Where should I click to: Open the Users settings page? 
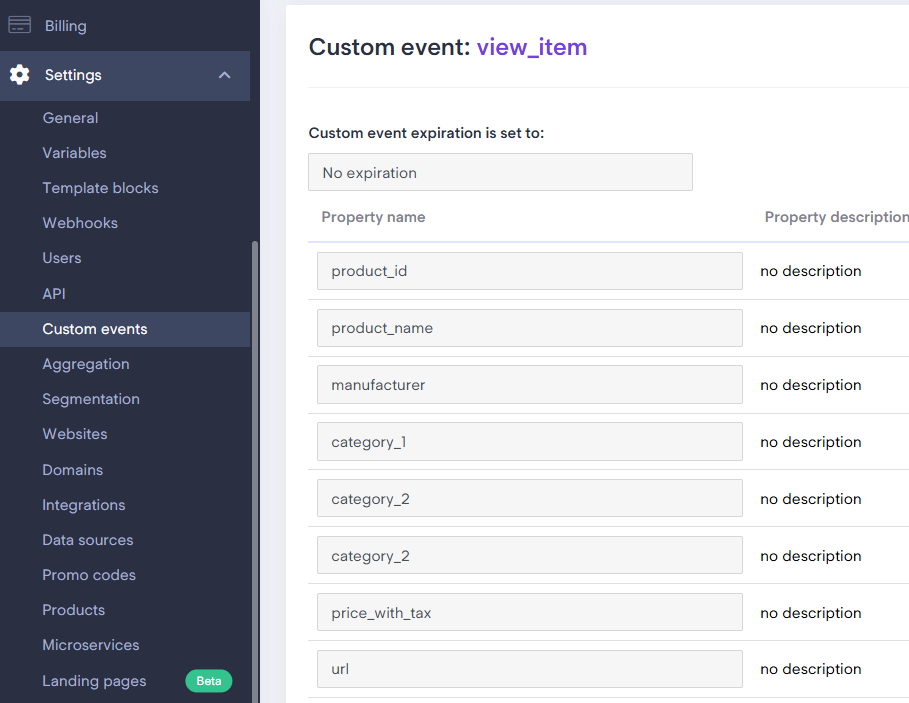click(62, 258)
